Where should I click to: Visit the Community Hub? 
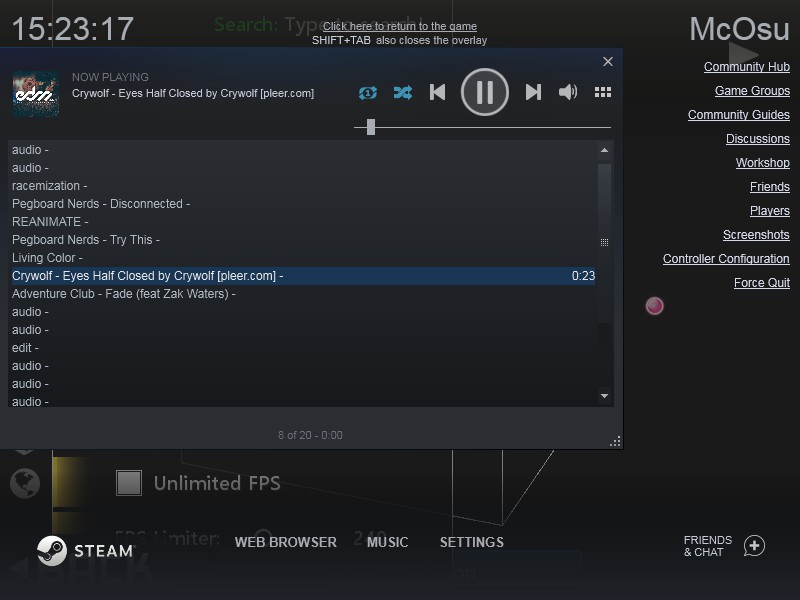pyautogui.click(x=746, y=66)
